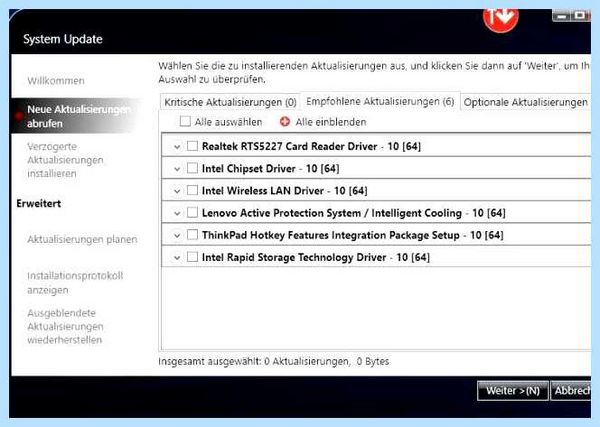Check Realtek RTS5227 Card Reader Driver box
Screen dimensions: 600x427
pos(192,146)
